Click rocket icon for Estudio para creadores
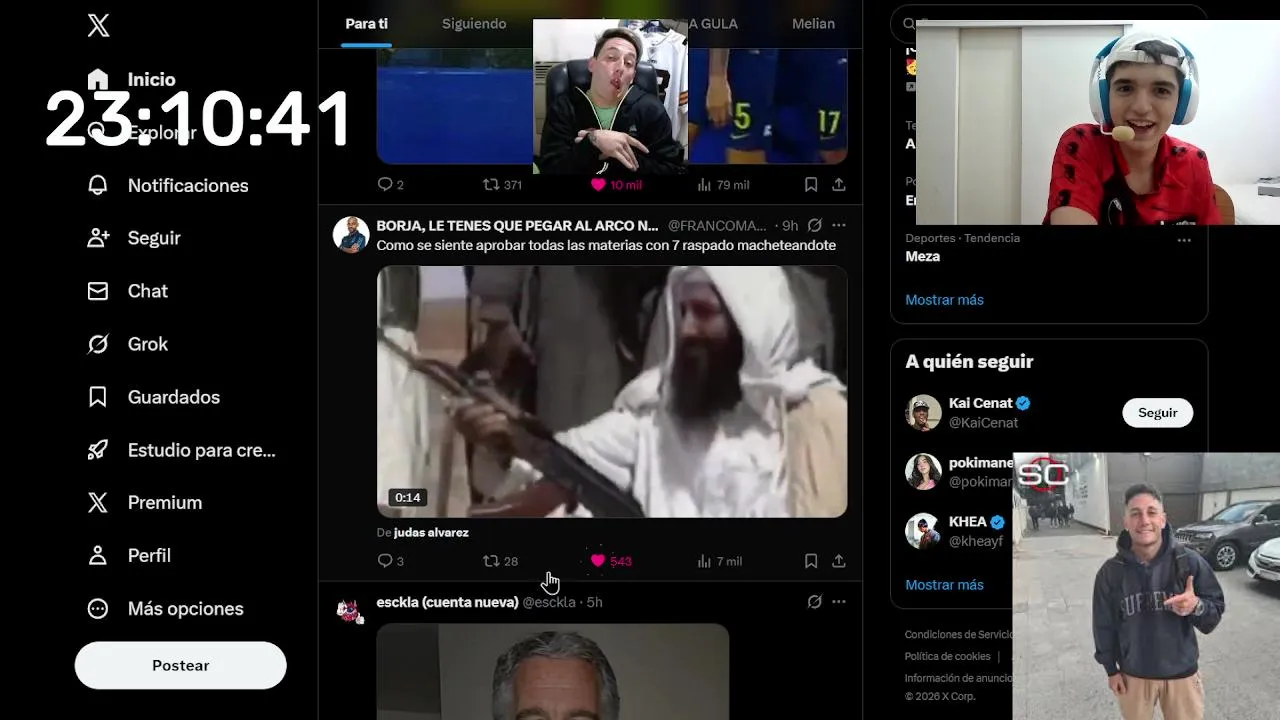This screenshot has width=1280, height=720. [98, 450]
